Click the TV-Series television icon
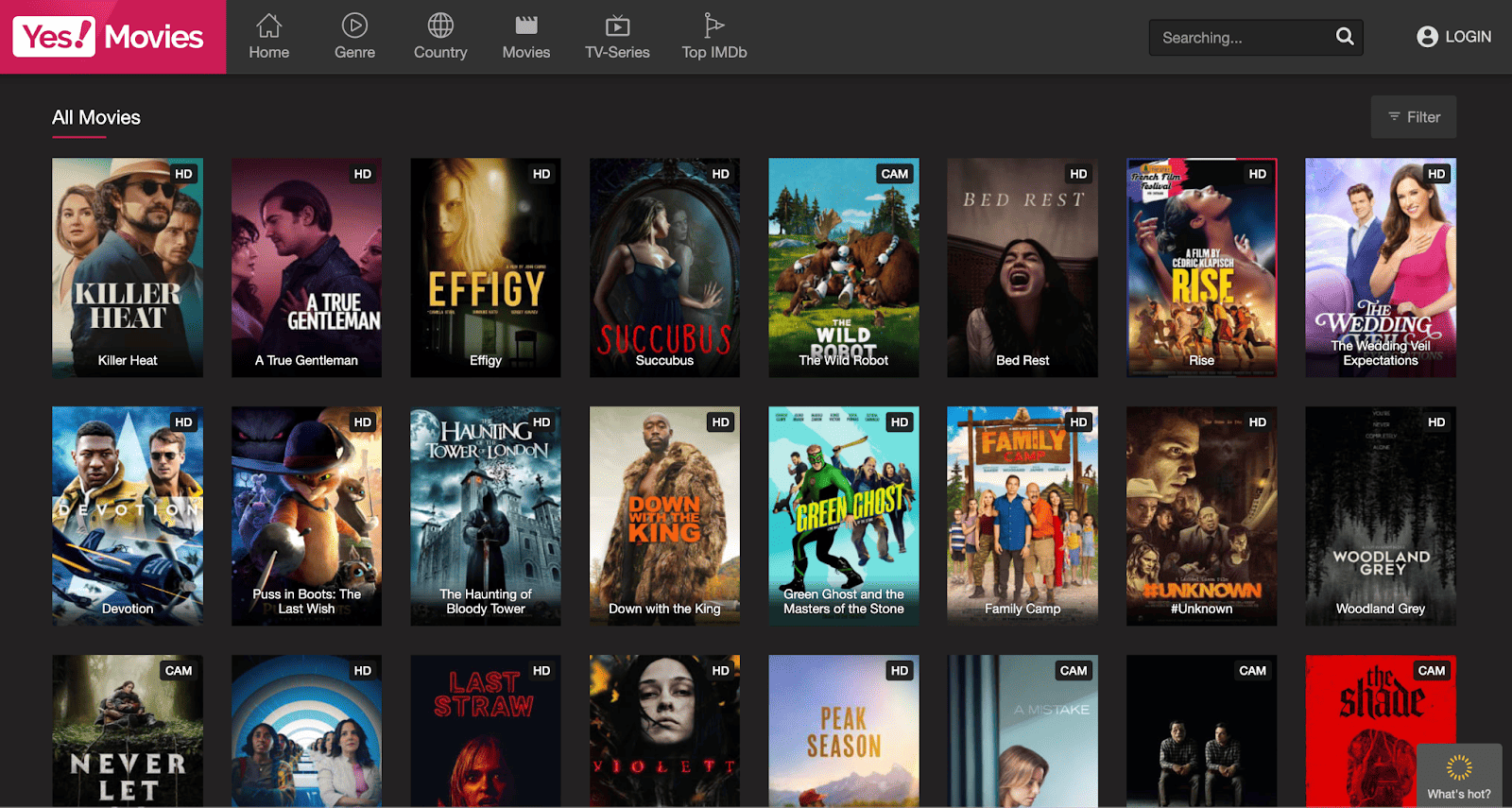The image size is (1512, 808). click(617, 25)
